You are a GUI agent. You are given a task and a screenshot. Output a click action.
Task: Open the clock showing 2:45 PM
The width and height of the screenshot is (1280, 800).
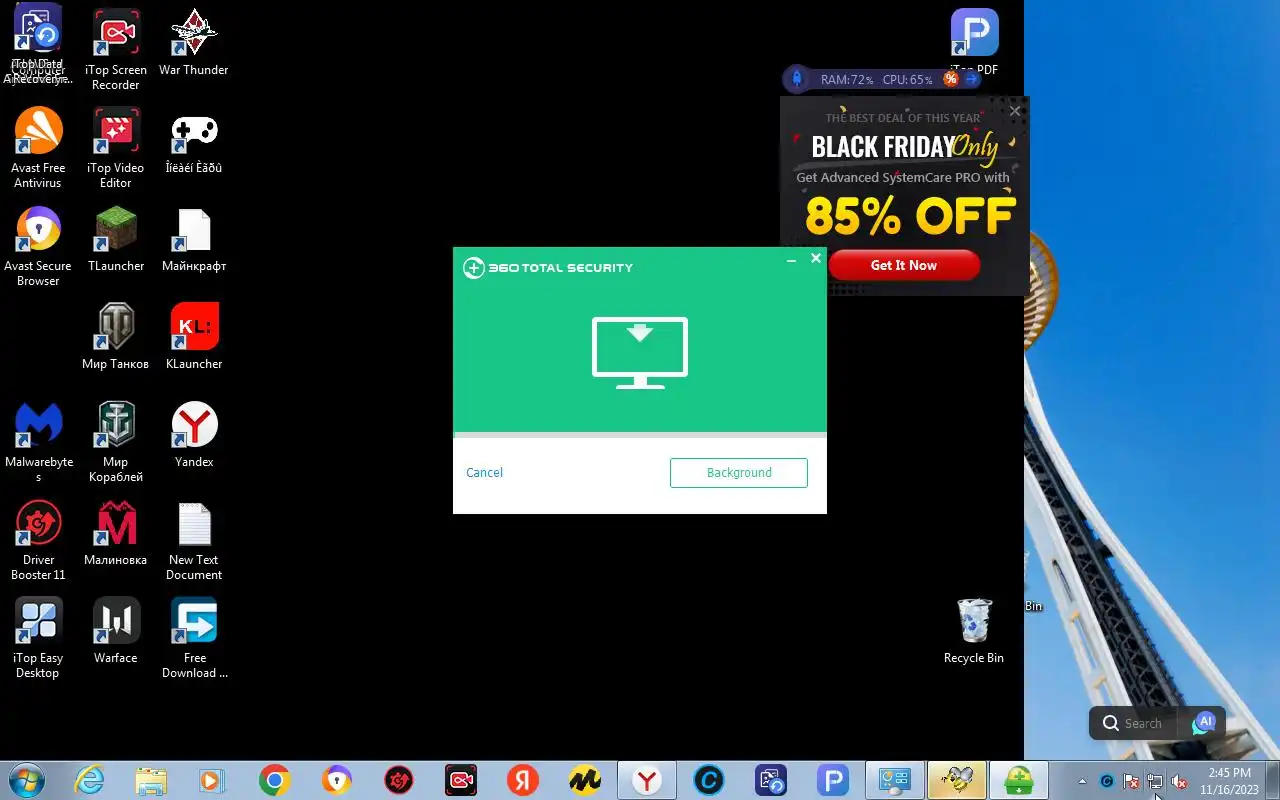[1229, 781]
